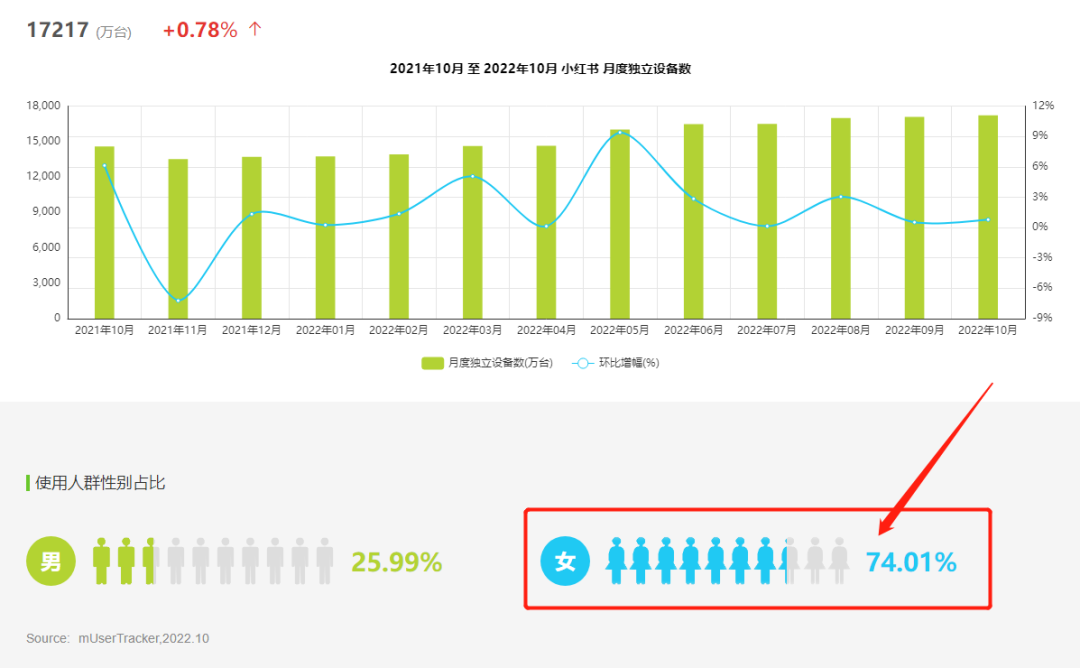Viewport: 1080px width, 668px height.
Task: Click the green 男 gender icon
Action: click(x=51, y=561)
